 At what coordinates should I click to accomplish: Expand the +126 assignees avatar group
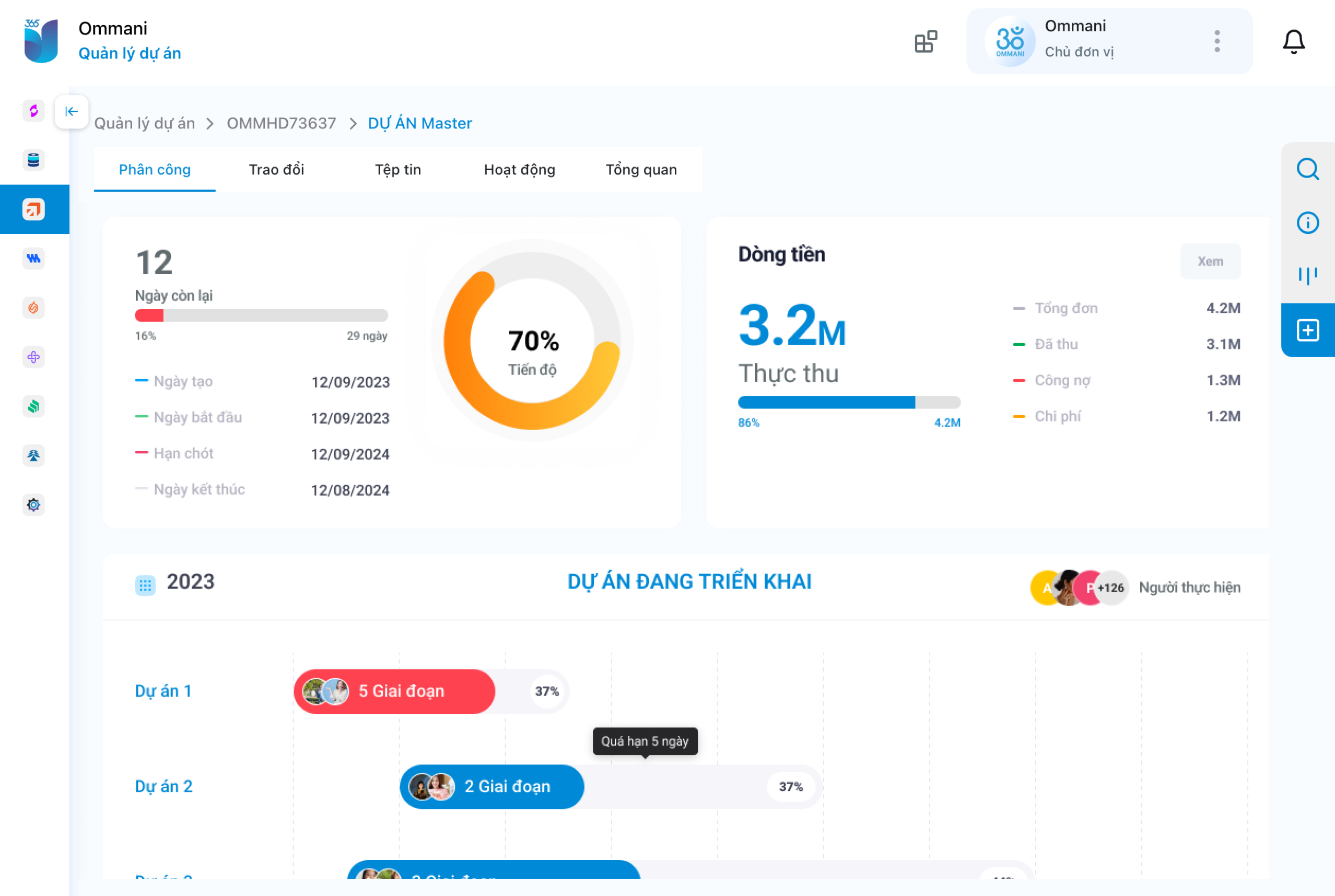[x=1110, y=587]
